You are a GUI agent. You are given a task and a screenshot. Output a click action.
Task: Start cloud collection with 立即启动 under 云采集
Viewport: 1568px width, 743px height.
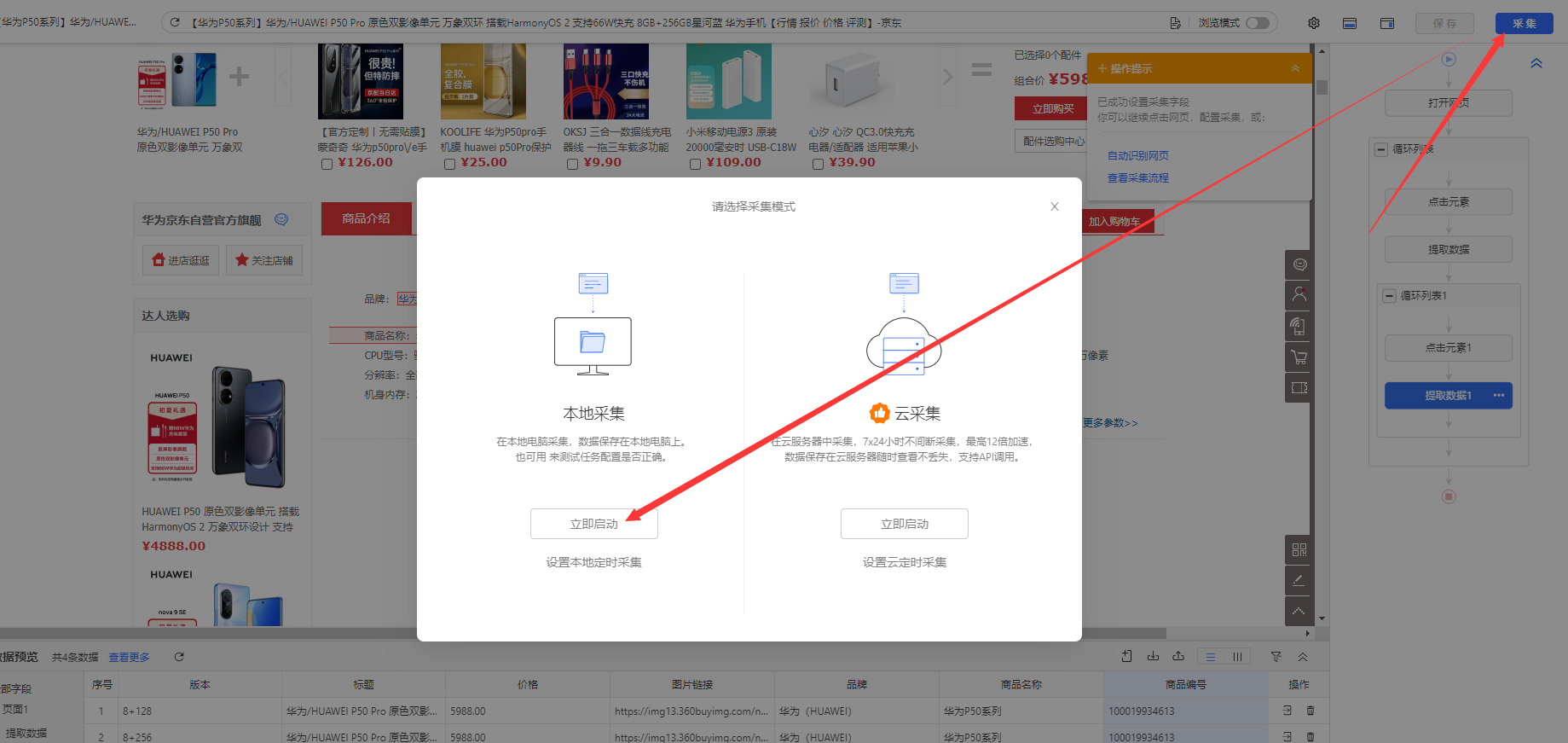coord(905,524)
